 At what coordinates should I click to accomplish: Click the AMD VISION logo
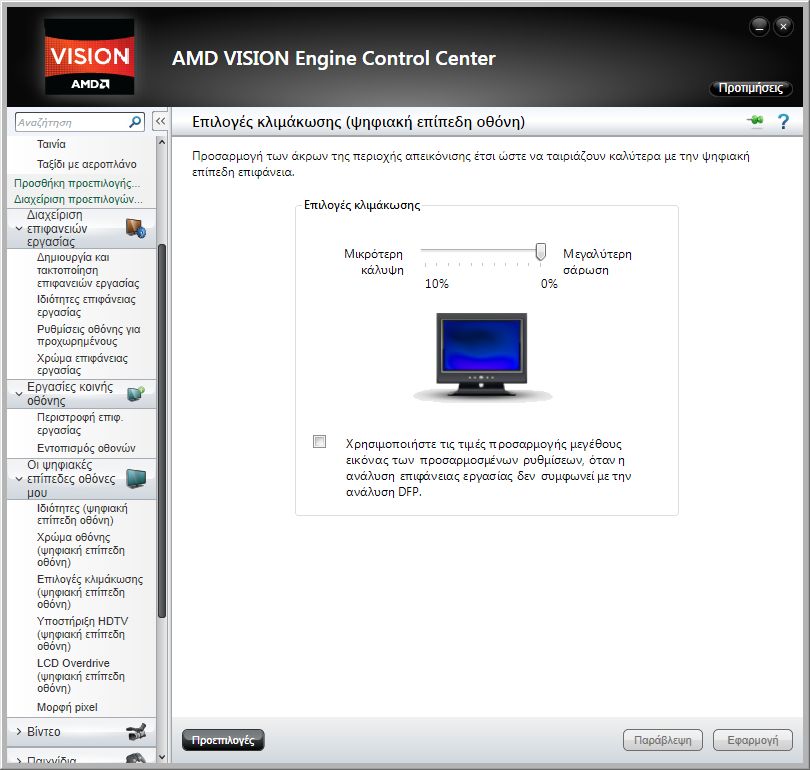(89, 57)
